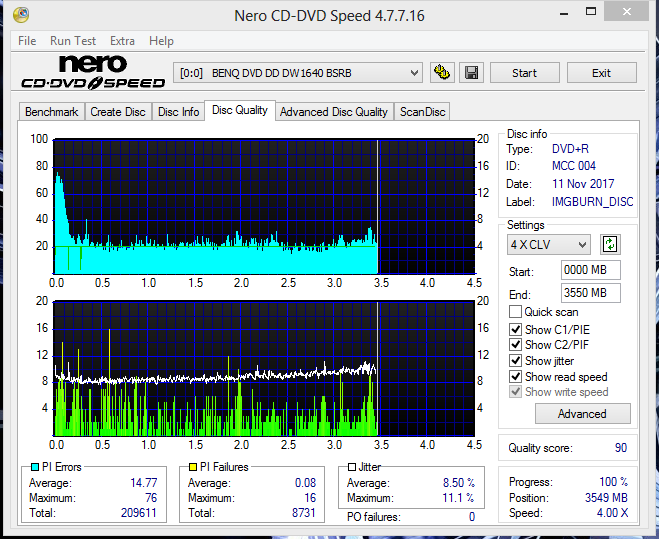659x539 pixels.
Task: Click the date value 11 Nov 2017
Action: pos(583,184)
